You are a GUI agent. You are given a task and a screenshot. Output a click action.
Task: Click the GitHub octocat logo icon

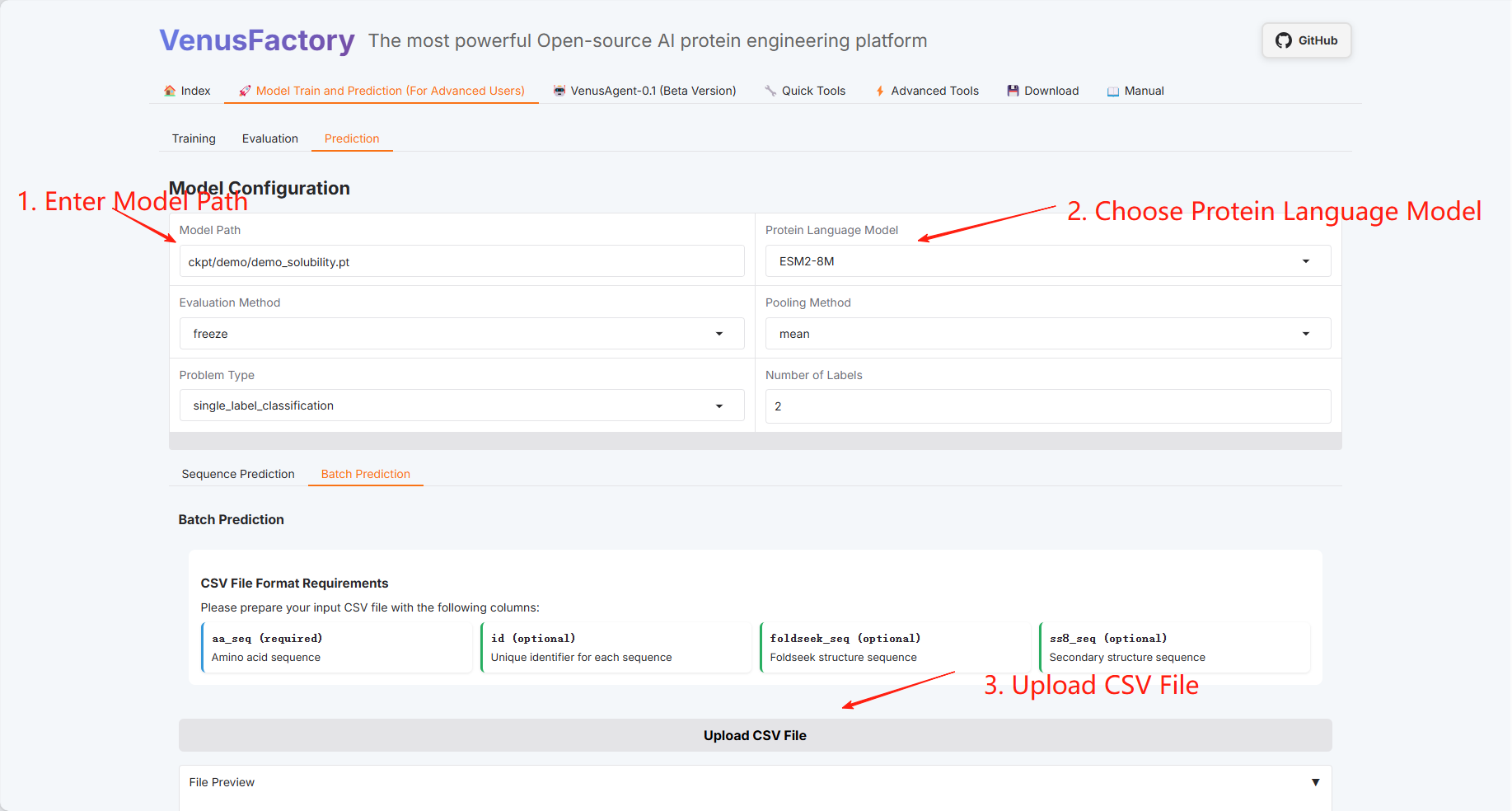pos(1283,40)
